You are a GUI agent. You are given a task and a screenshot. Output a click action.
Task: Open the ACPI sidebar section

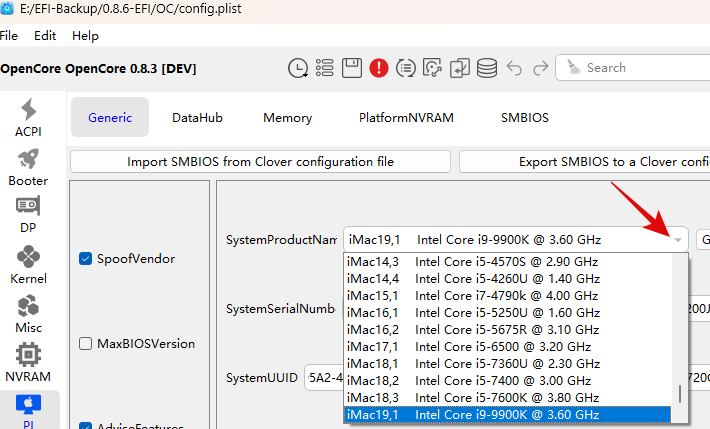[x=28, y=118]
